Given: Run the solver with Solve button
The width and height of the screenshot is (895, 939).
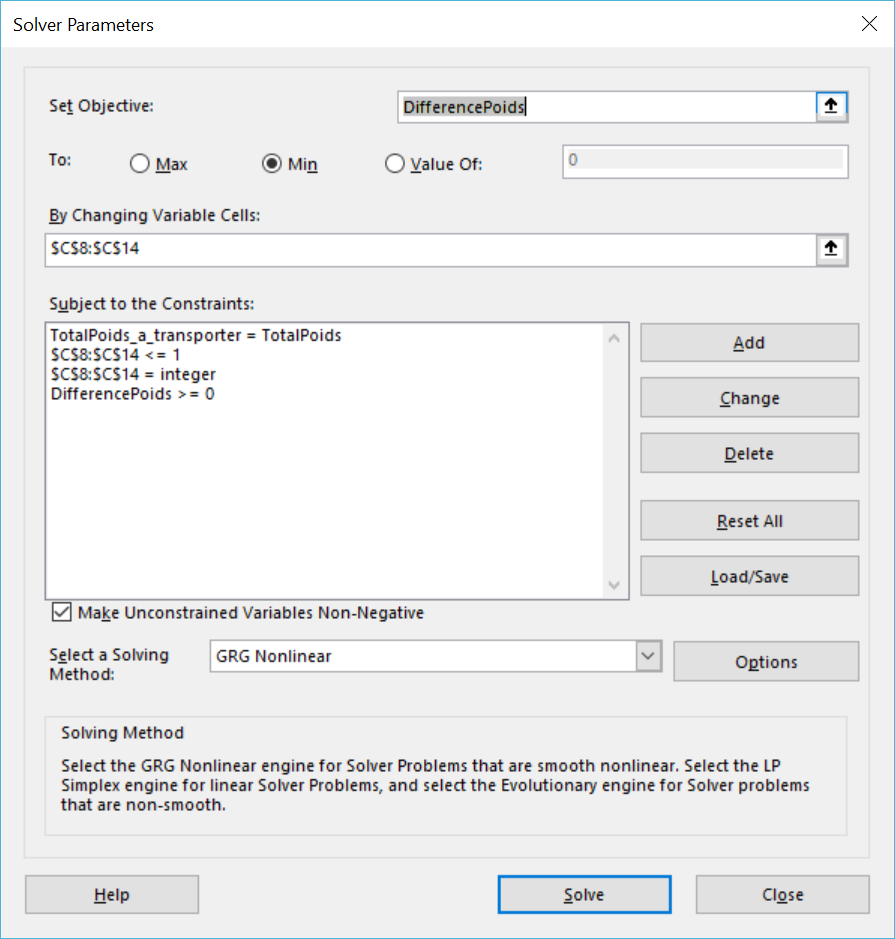Looking at the screenshot, I should 584,895.
